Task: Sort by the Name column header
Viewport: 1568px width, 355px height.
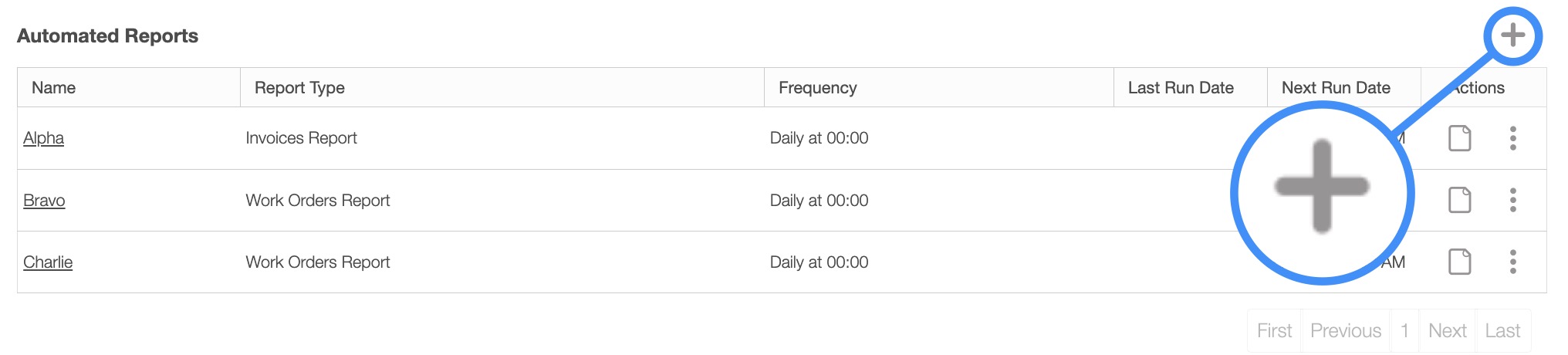Action: coord(53,88)
